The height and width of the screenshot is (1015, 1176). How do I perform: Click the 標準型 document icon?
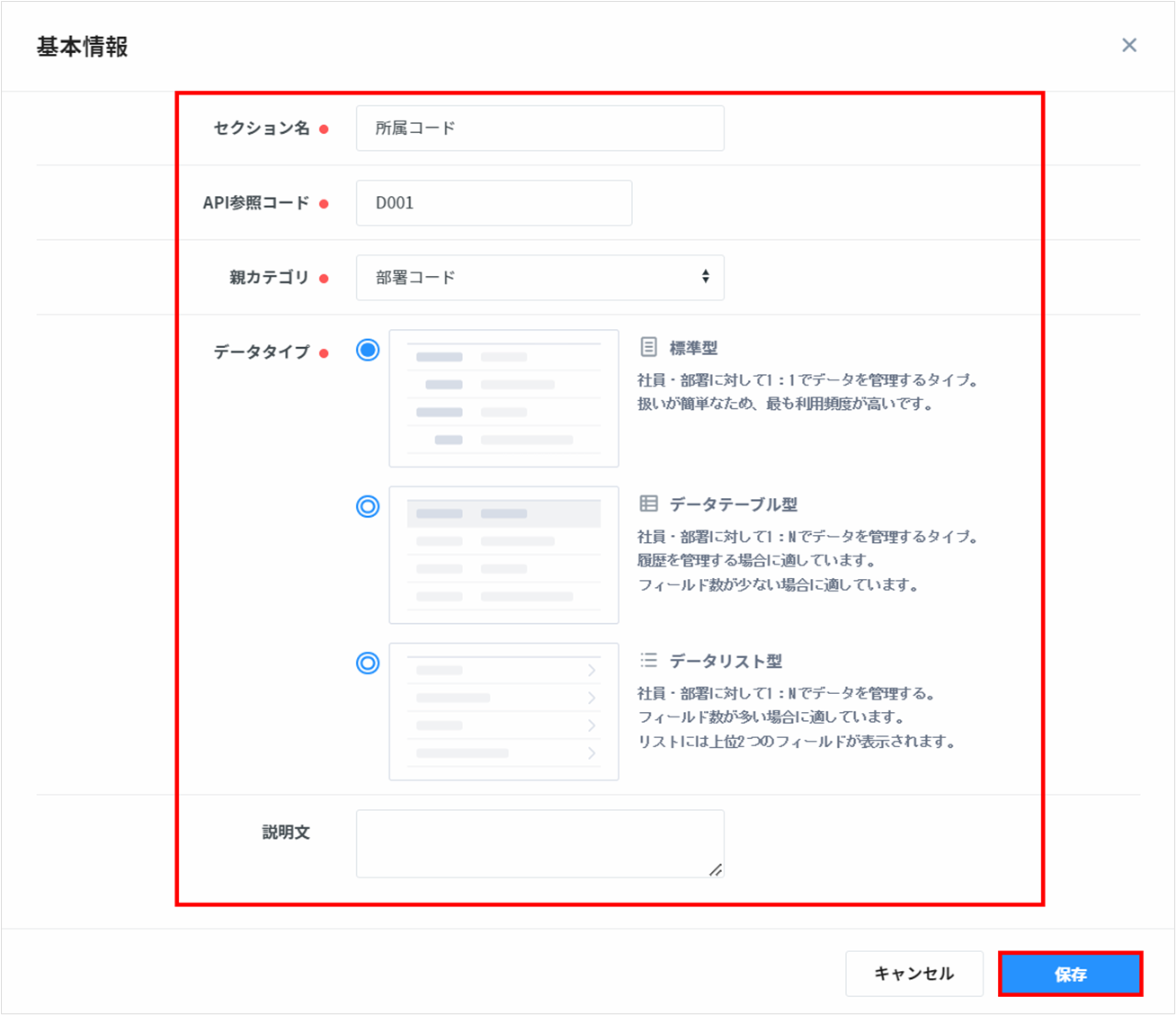[648, 347]
